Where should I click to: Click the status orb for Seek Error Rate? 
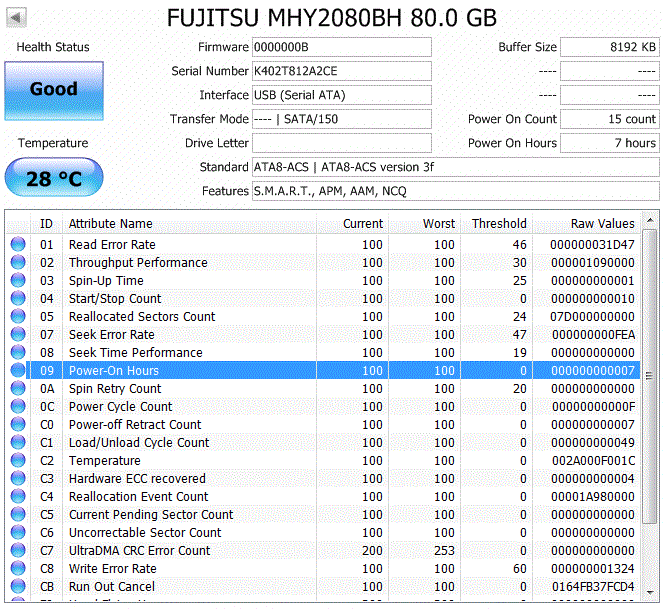18,334
